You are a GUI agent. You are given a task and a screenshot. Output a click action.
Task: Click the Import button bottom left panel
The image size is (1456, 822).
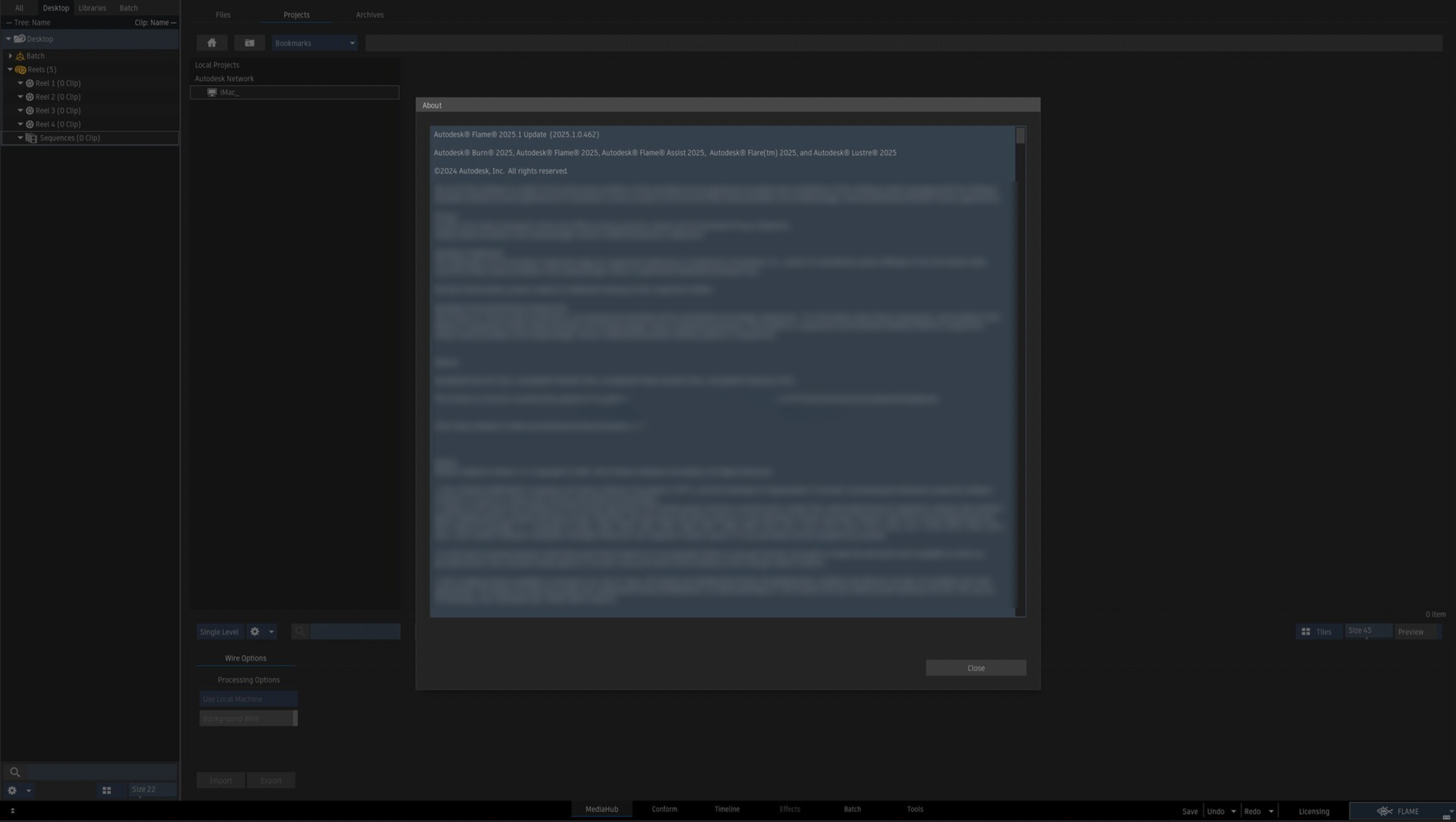coord(221,780)
